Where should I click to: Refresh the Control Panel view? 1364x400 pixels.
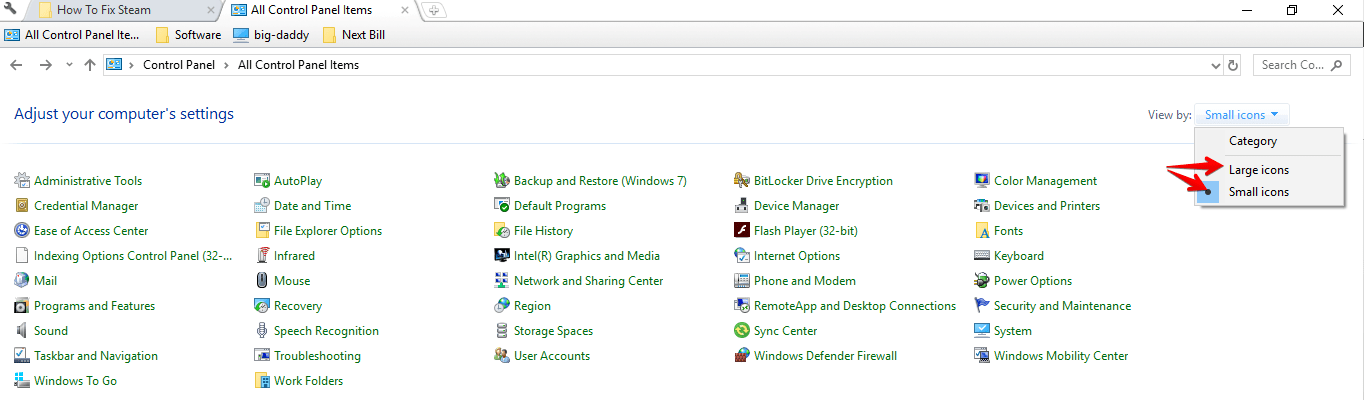click(x=1233, y=65)
